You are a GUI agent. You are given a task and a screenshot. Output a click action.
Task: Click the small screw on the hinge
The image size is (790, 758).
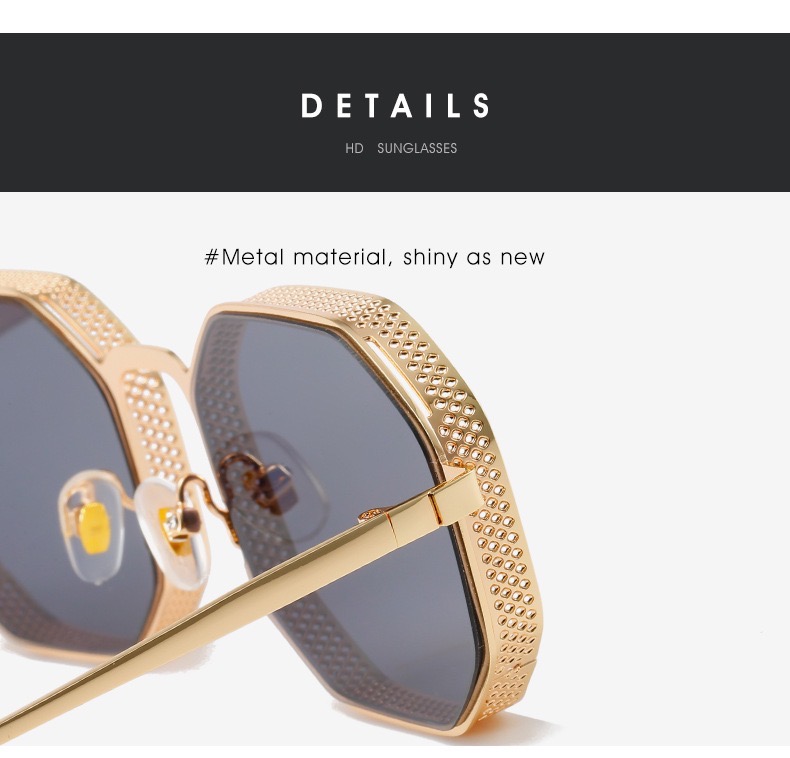372,515
